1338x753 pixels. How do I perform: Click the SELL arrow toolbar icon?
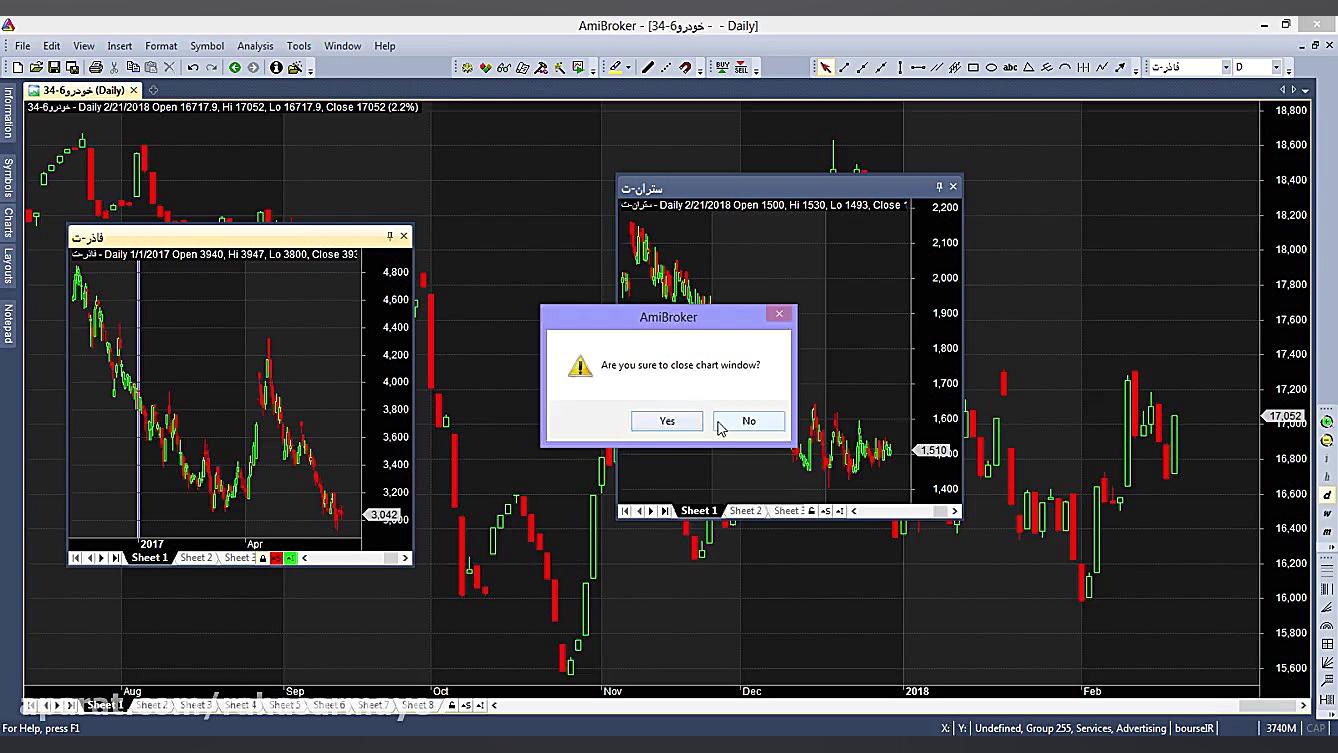pyautogui.click(x=741, y=68)
